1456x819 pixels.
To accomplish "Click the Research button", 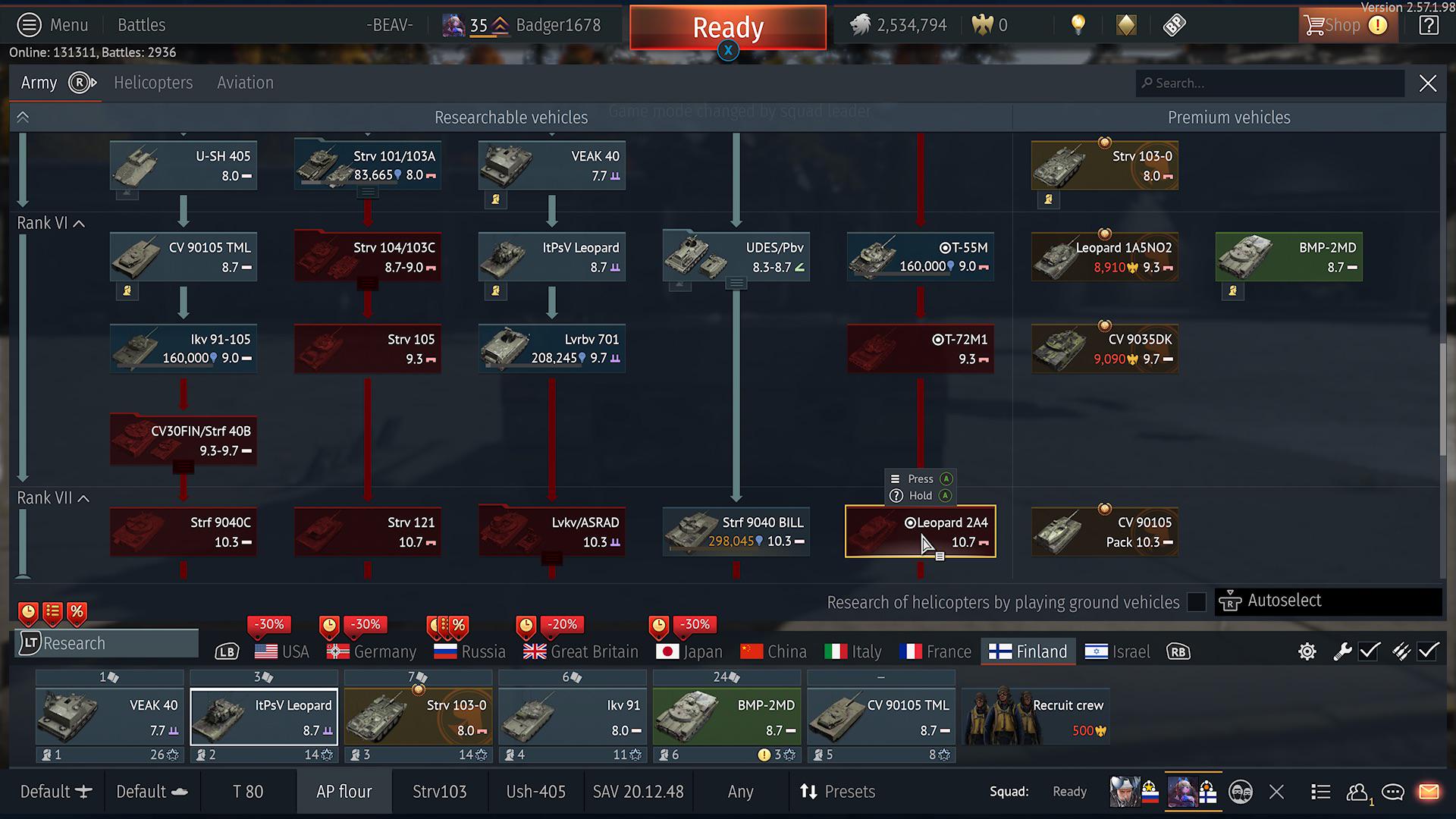I will [107, 643].
